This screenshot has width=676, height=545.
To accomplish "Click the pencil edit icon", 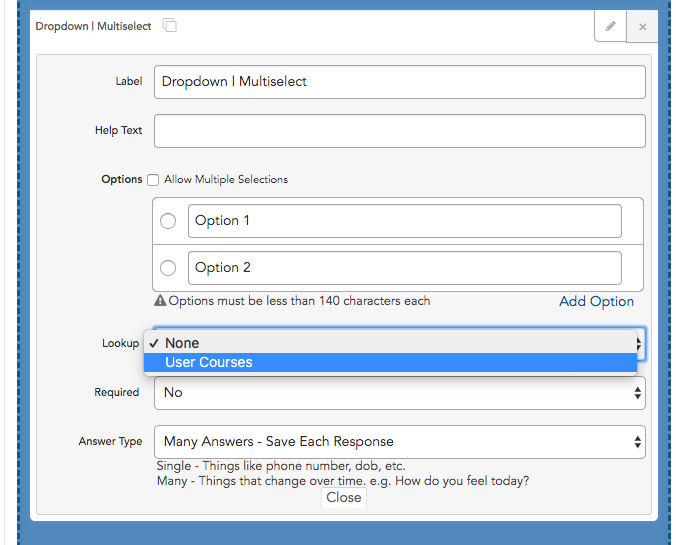I will 610,26.
